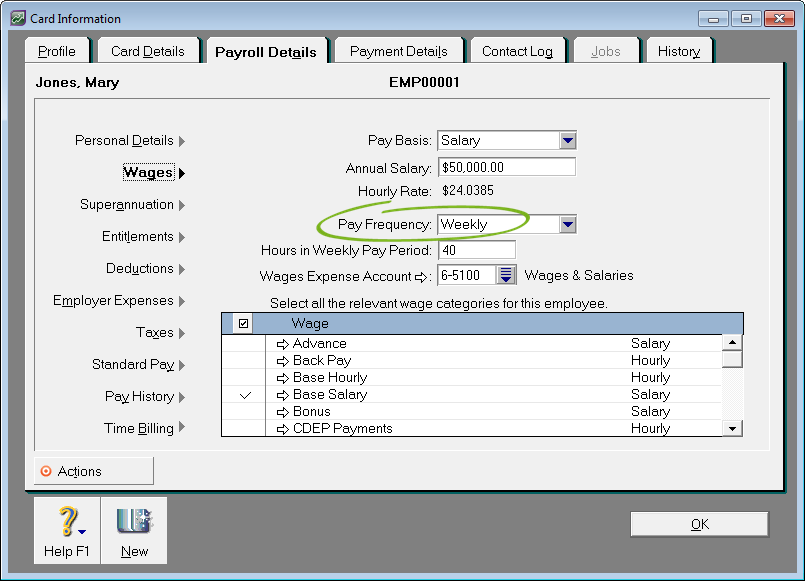Toggle the select-all checkbox in Wage header
This screenshot has height=581, width=805.
point(244,324)
